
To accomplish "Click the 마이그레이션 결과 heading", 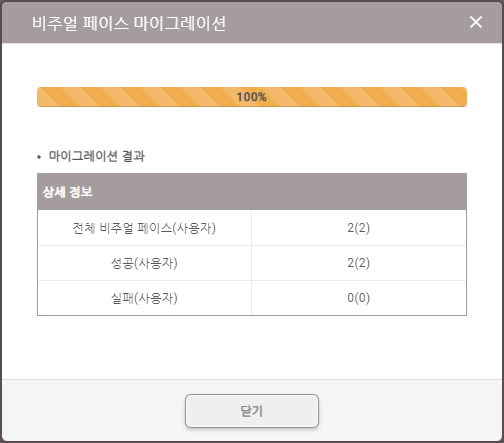I will [x=97, y=156].
